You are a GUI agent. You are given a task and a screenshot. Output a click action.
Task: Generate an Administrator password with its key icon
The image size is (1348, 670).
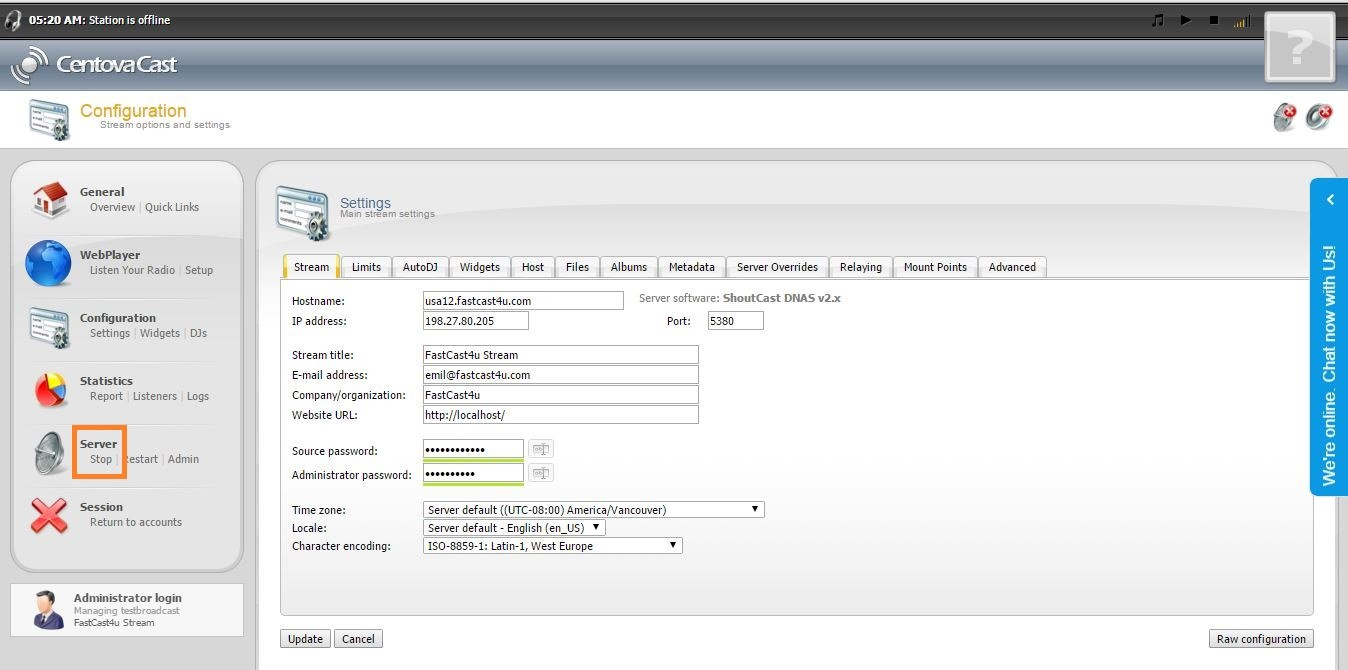pyautogui.click(x=541, y=473)
